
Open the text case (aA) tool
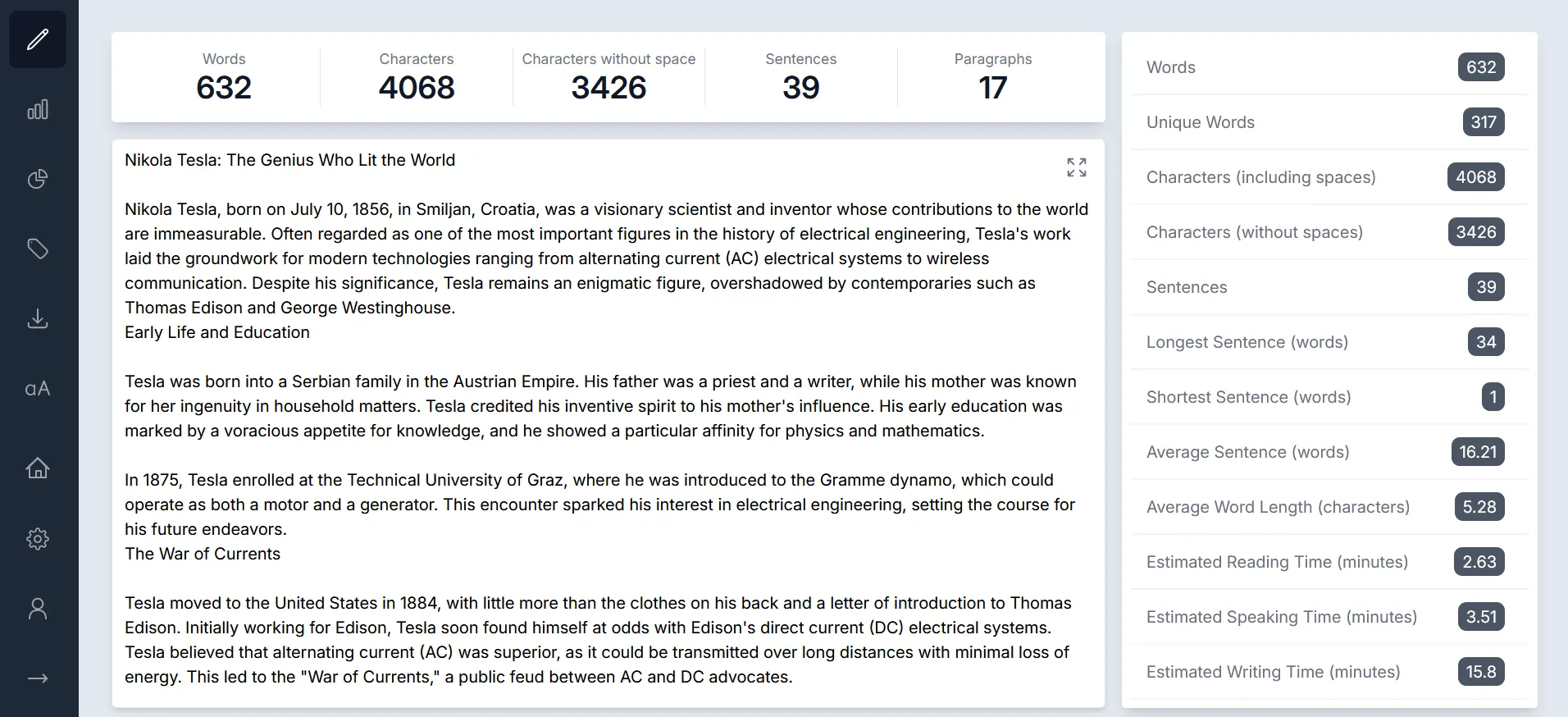[38, 389]
